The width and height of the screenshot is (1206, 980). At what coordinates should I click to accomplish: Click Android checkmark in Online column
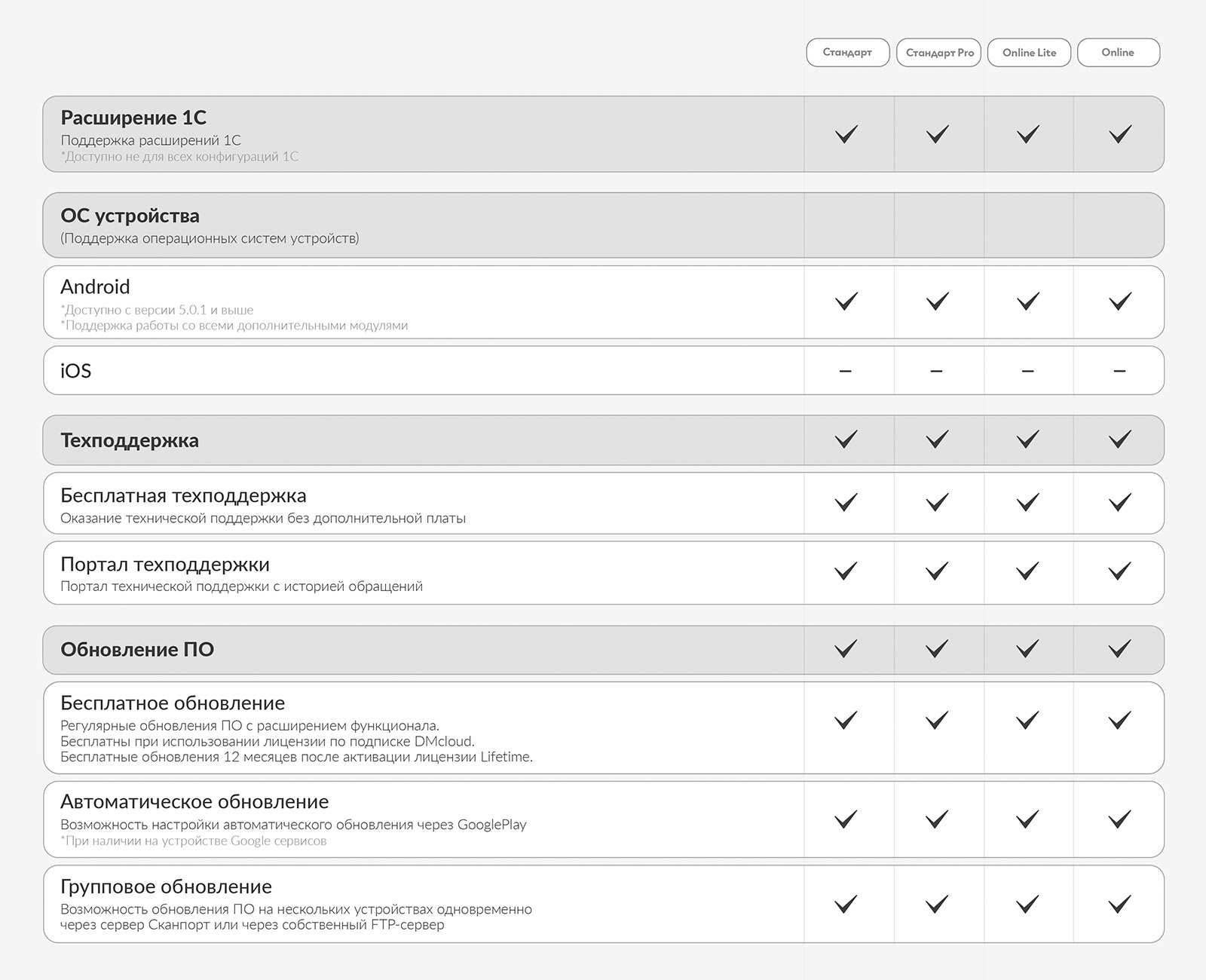1120,302
